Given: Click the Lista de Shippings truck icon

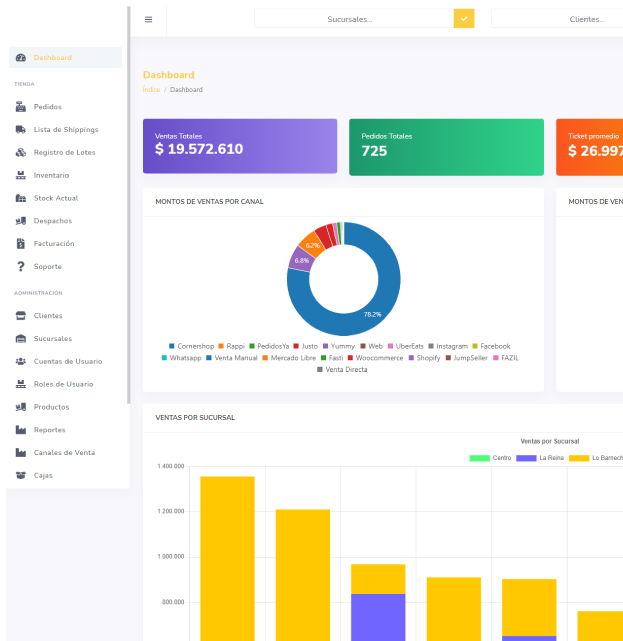Looking at the screenshot, I should point(21,129).
